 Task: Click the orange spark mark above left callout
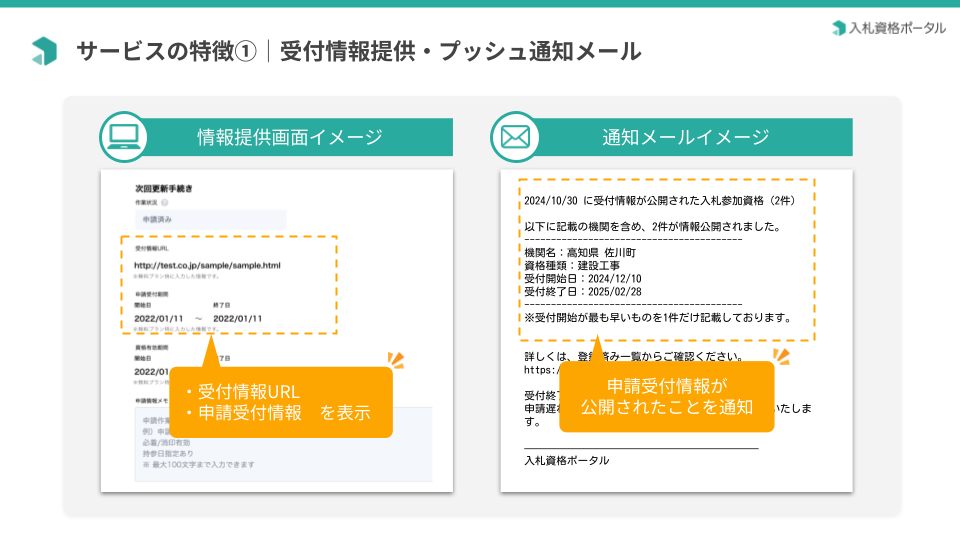pos(396,360)
